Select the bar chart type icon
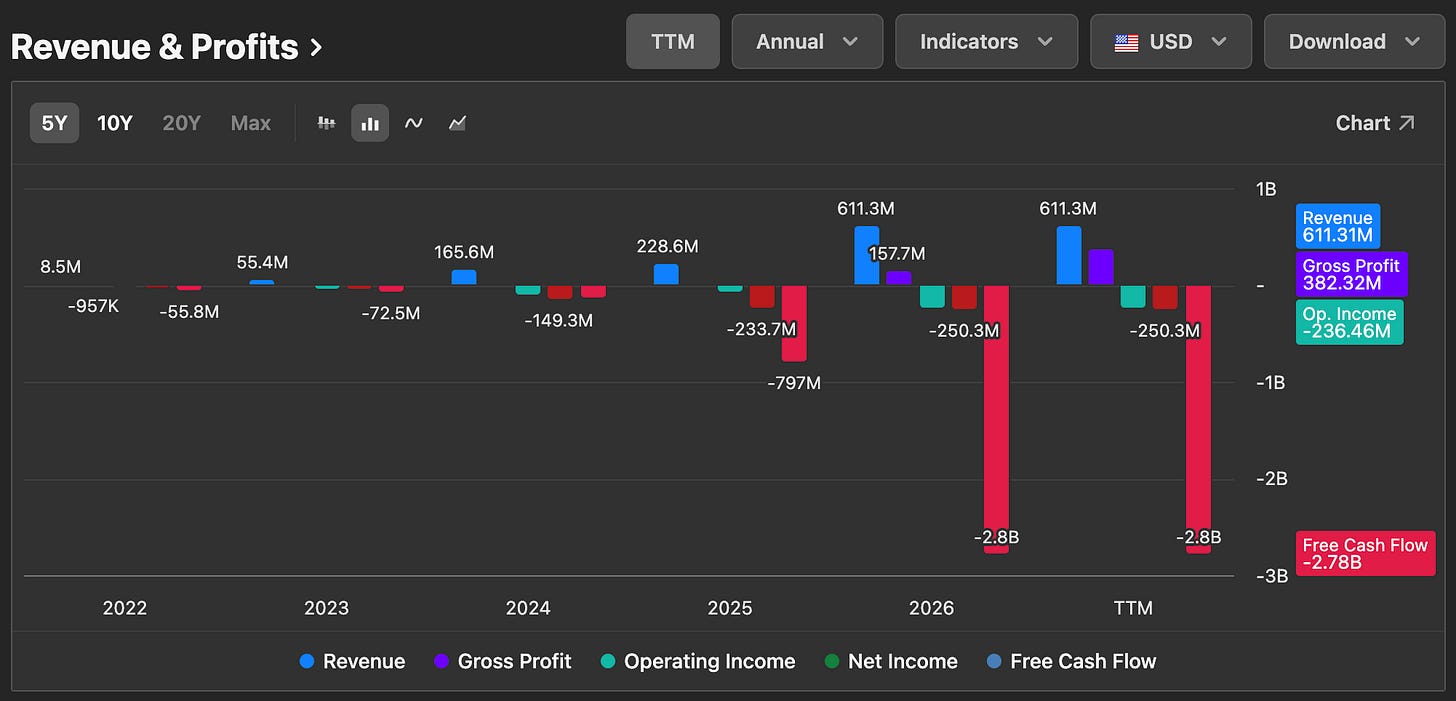Screen dimensions: 1456x701 click(x=370, y=123)
